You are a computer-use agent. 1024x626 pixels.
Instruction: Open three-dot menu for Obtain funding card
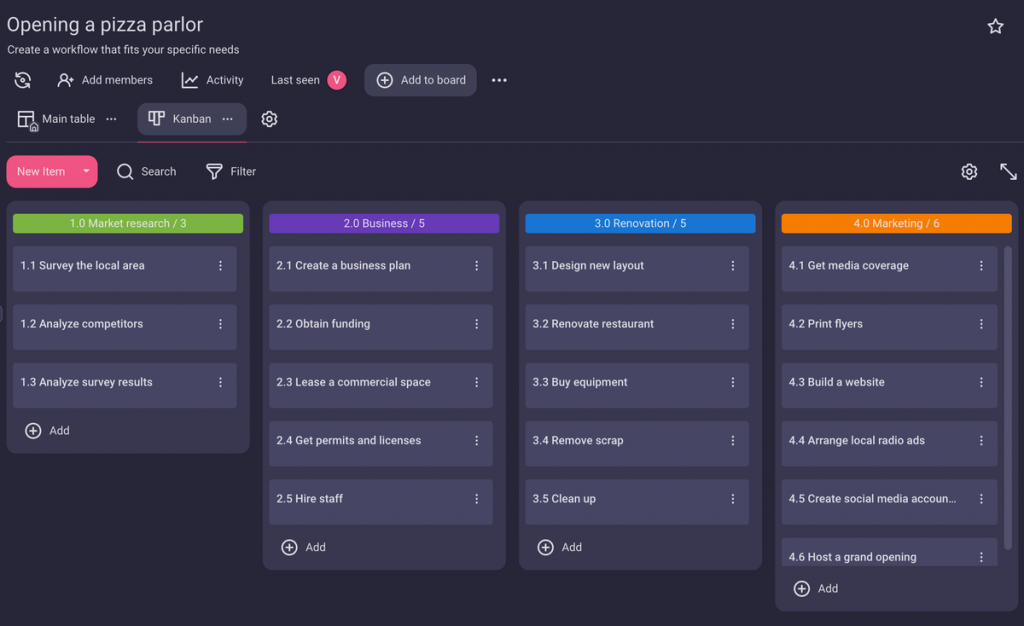tap(477, 324)
